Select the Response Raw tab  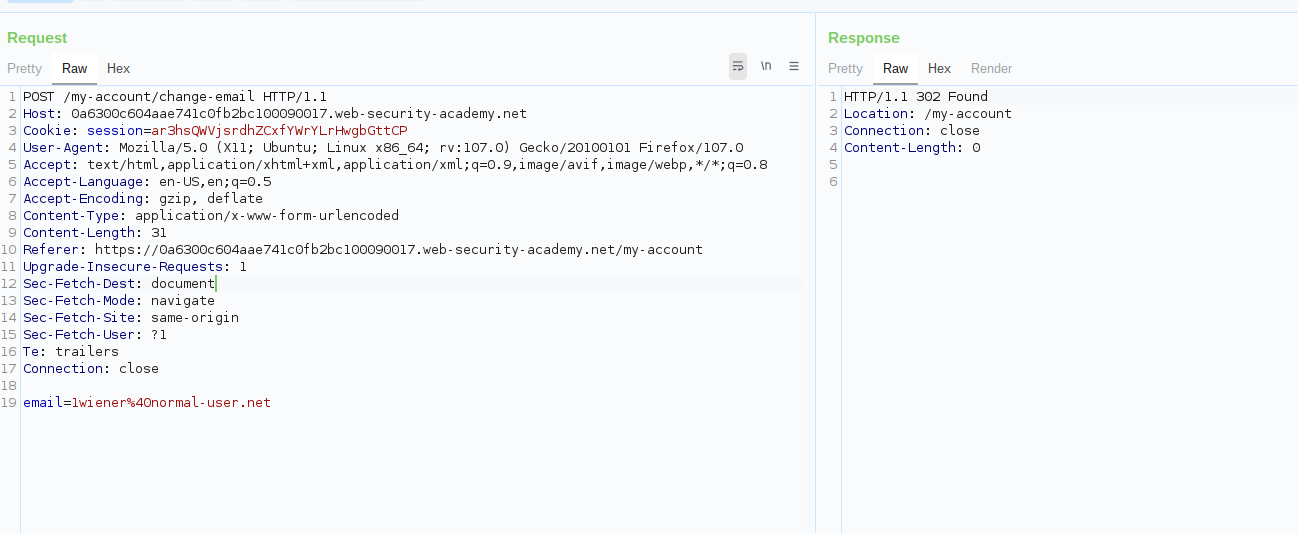896,68
